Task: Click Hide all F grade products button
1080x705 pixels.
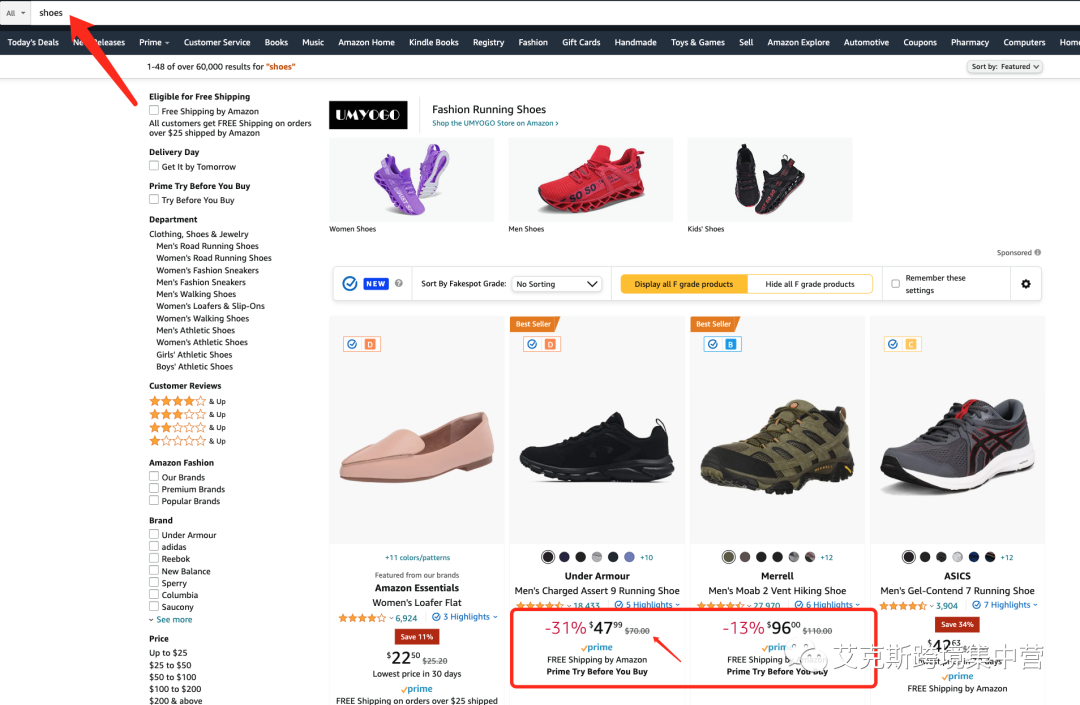Action: 809,284
